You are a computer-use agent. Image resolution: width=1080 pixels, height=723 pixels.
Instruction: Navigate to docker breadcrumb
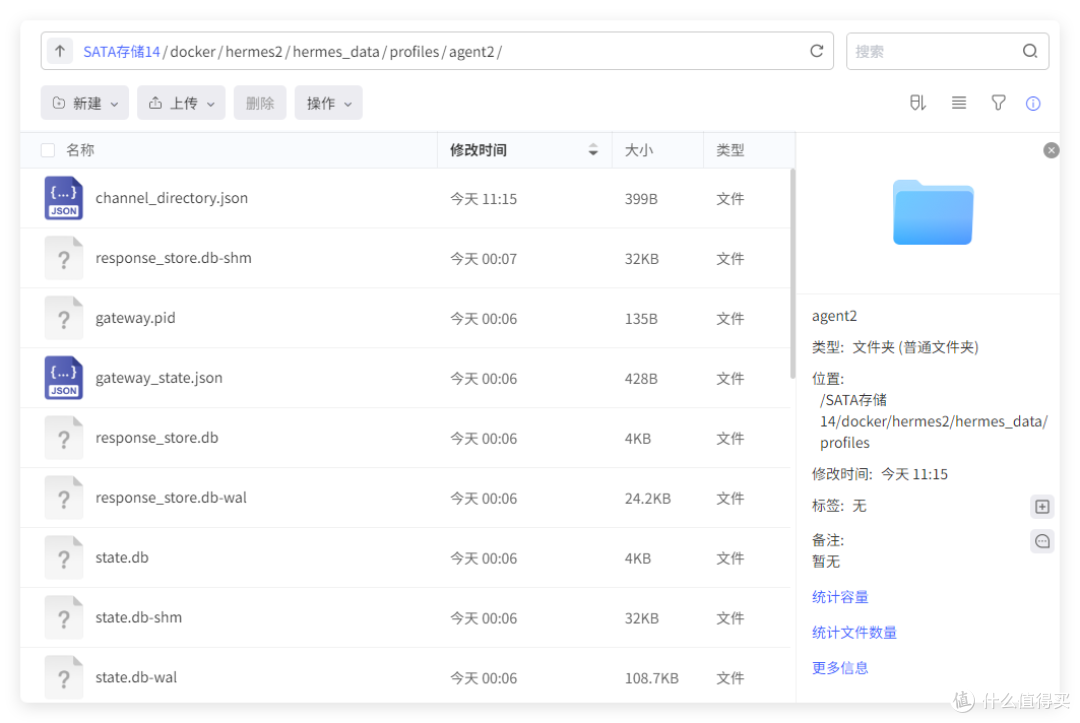coord(193,52)
